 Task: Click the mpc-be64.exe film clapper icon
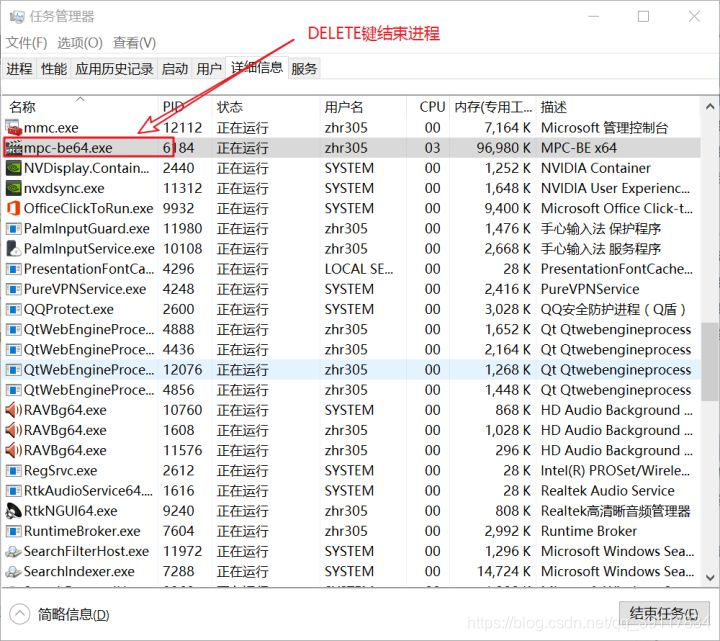(x=13, y=148)
